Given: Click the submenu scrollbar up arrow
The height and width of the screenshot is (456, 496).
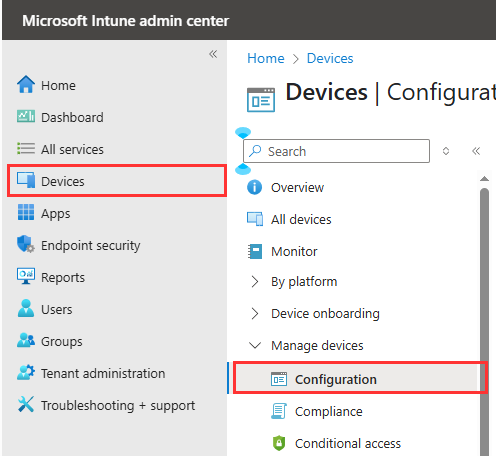Looking at the screenshot, I should click(x=484, y=179).
